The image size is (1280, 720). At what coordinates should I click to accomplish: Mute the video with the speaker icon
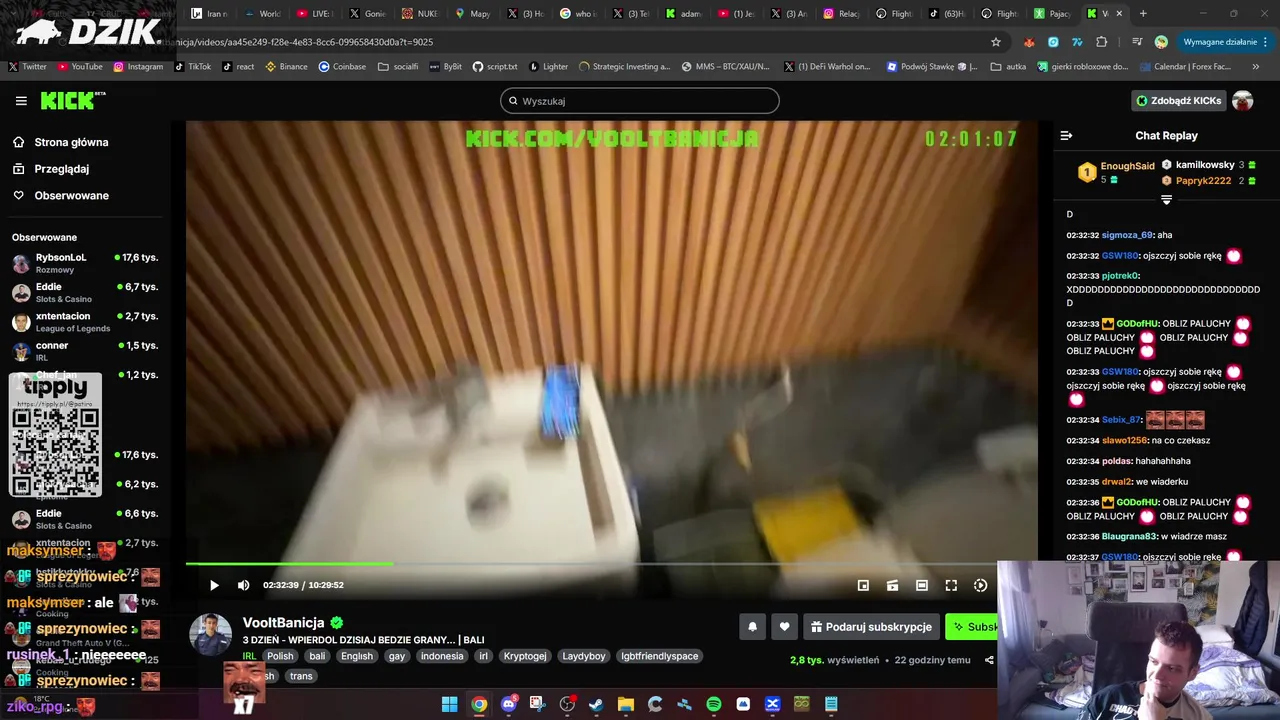point(243,585)
